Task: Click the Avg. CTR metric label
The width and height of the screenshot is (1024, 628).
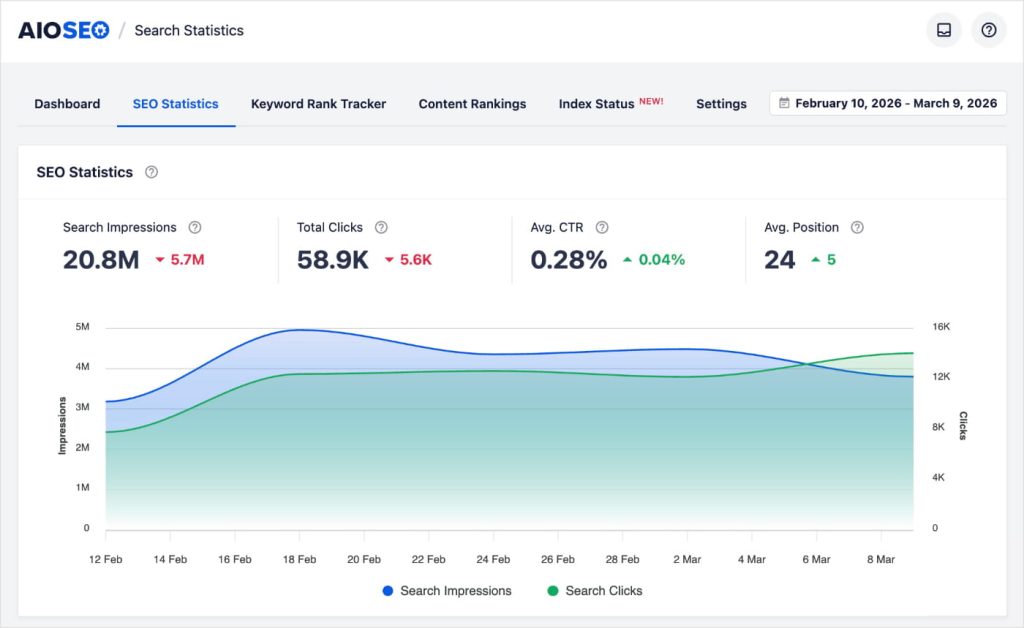Action: coord(557,227)
